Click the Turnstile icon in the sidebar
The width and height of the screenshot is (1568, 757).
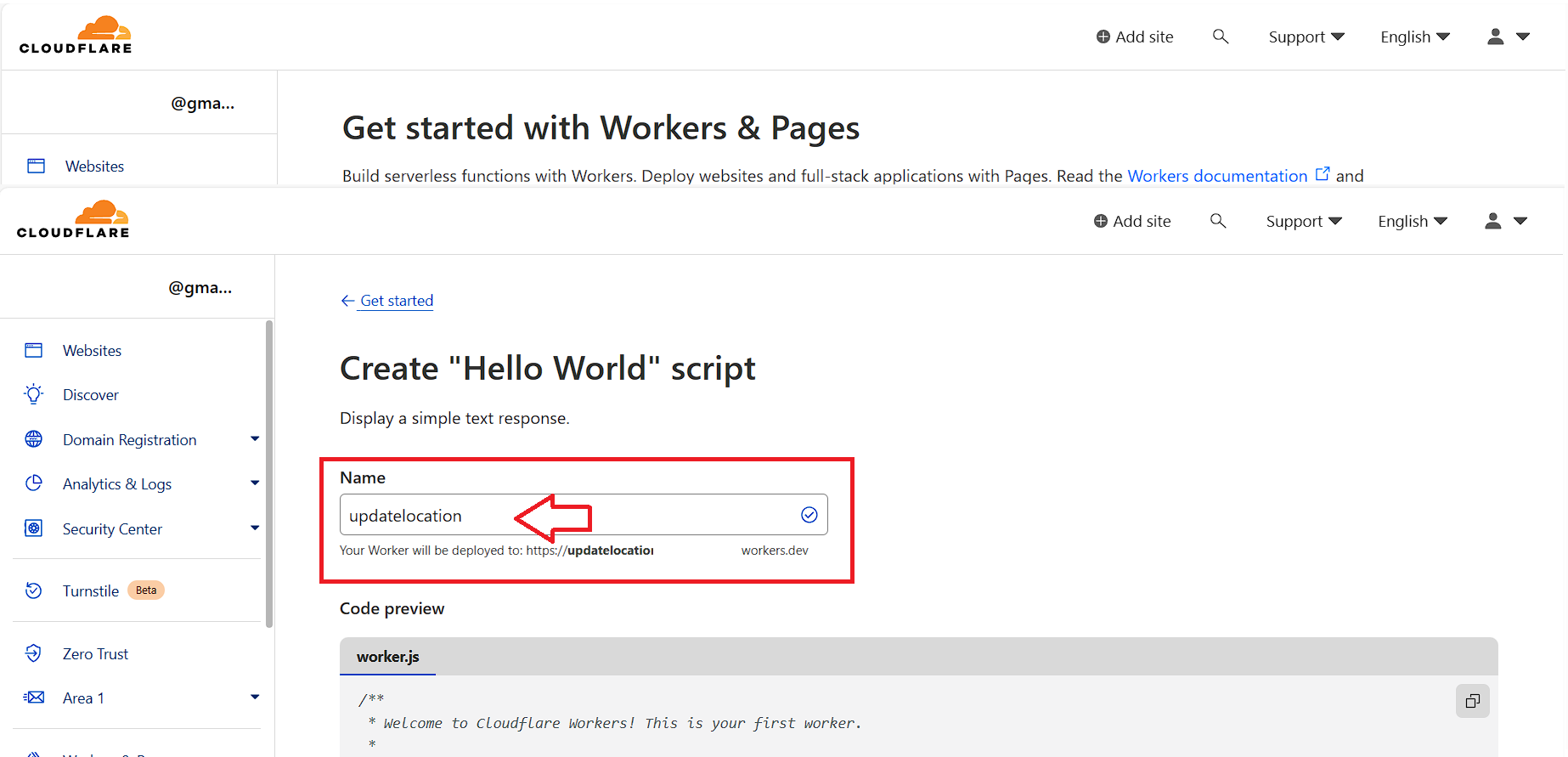[x=34, y=590]
